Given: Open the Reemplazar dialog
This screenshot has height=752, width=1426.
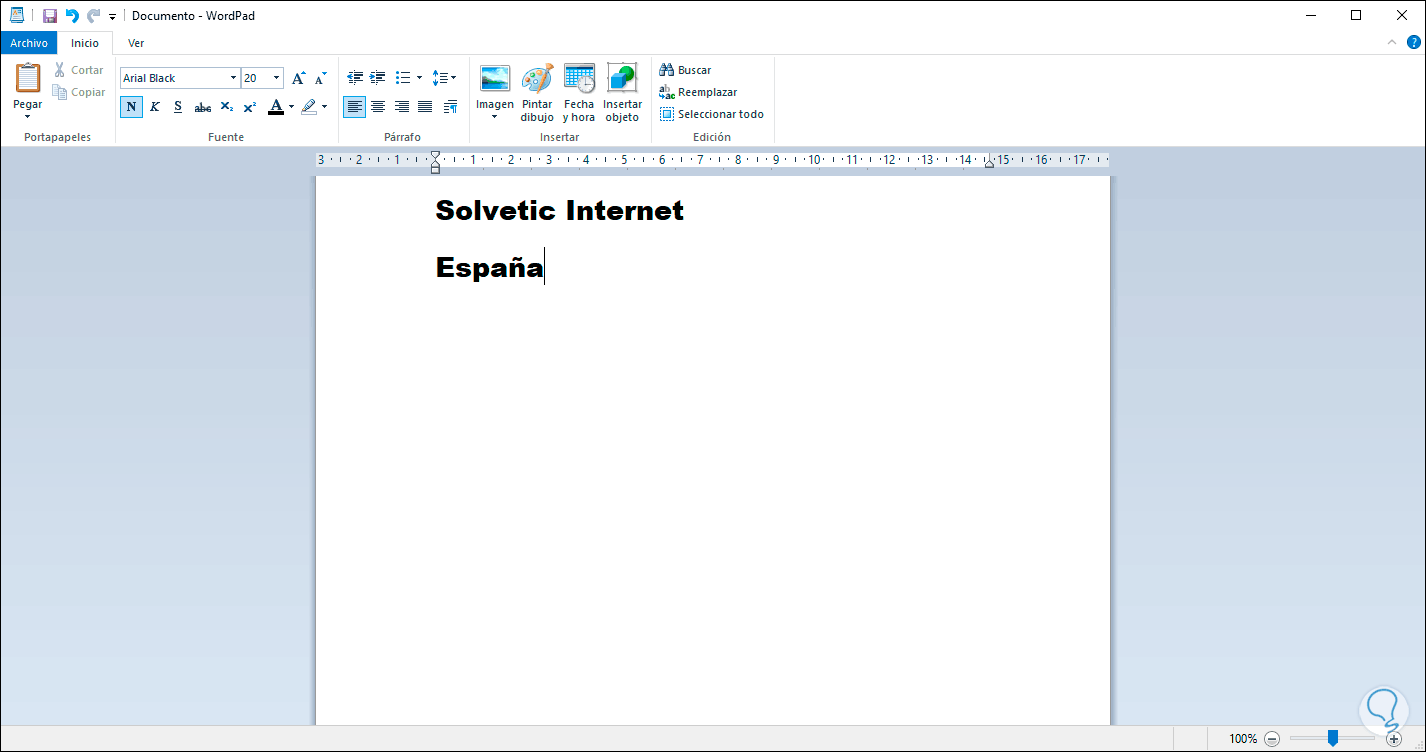Looking at the screenshot, I should point(698,92).
